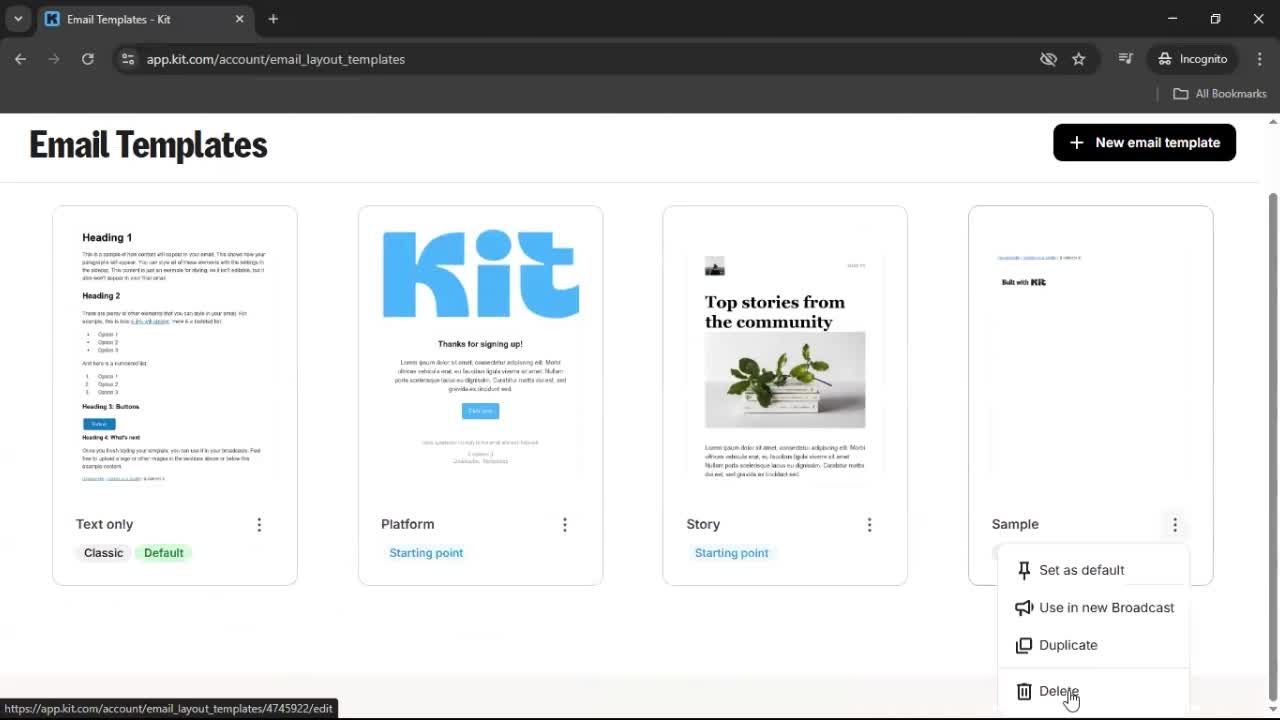Toggle the crossed-eye icon in the address bar

tap(1048, 59)
